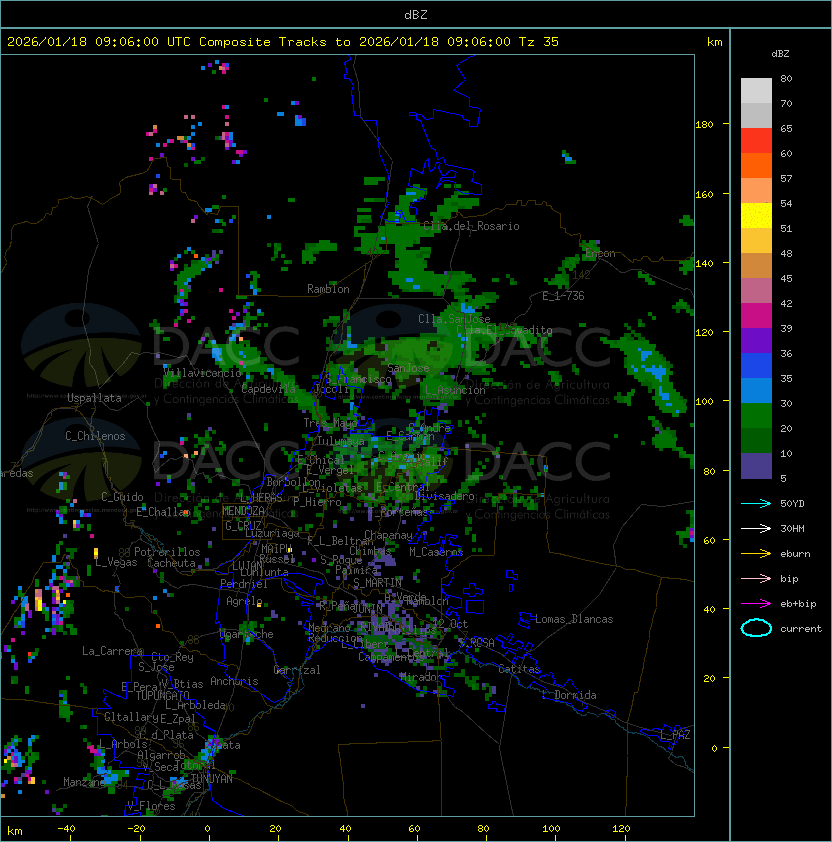Click the 'Potrerillos' map label
Viewport: 832px width, 842px height.
pyautogui.click(x=167, y=552)
